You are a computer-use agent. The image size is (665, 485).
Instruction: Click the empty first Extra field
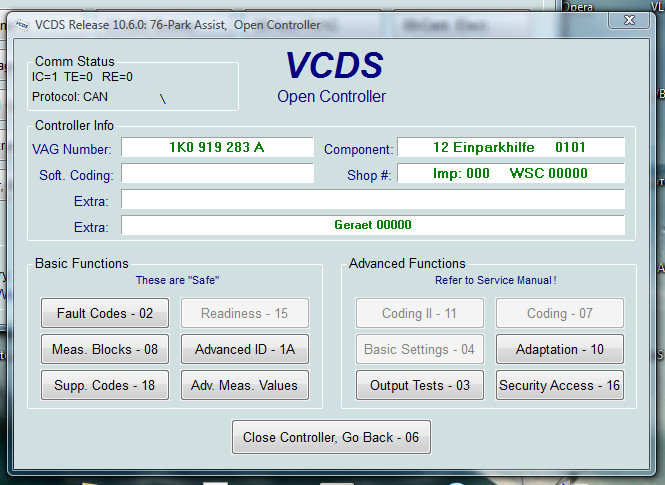373,199
